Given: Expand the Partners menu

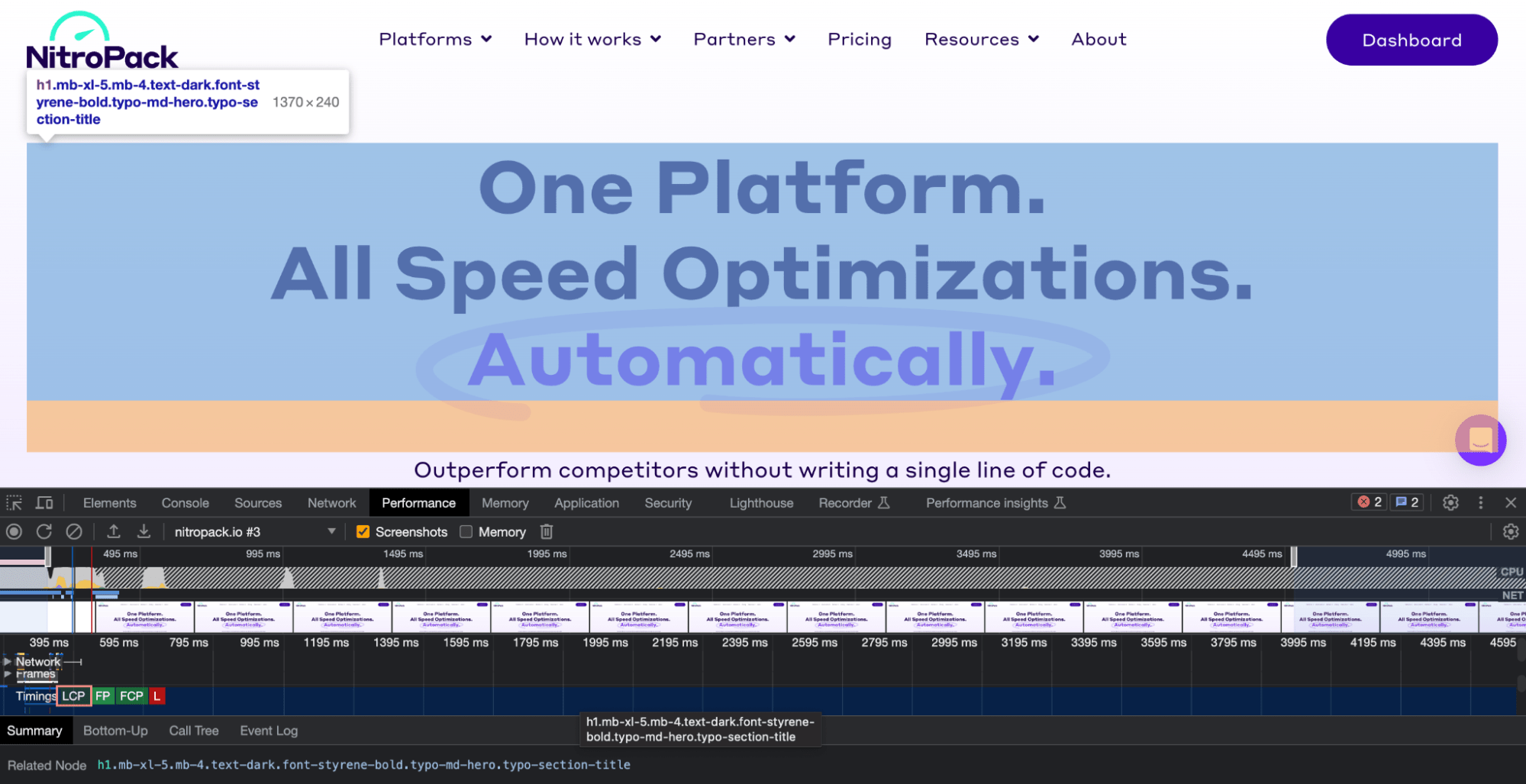Looking at the screenshot, I should [x=744, y=39].
